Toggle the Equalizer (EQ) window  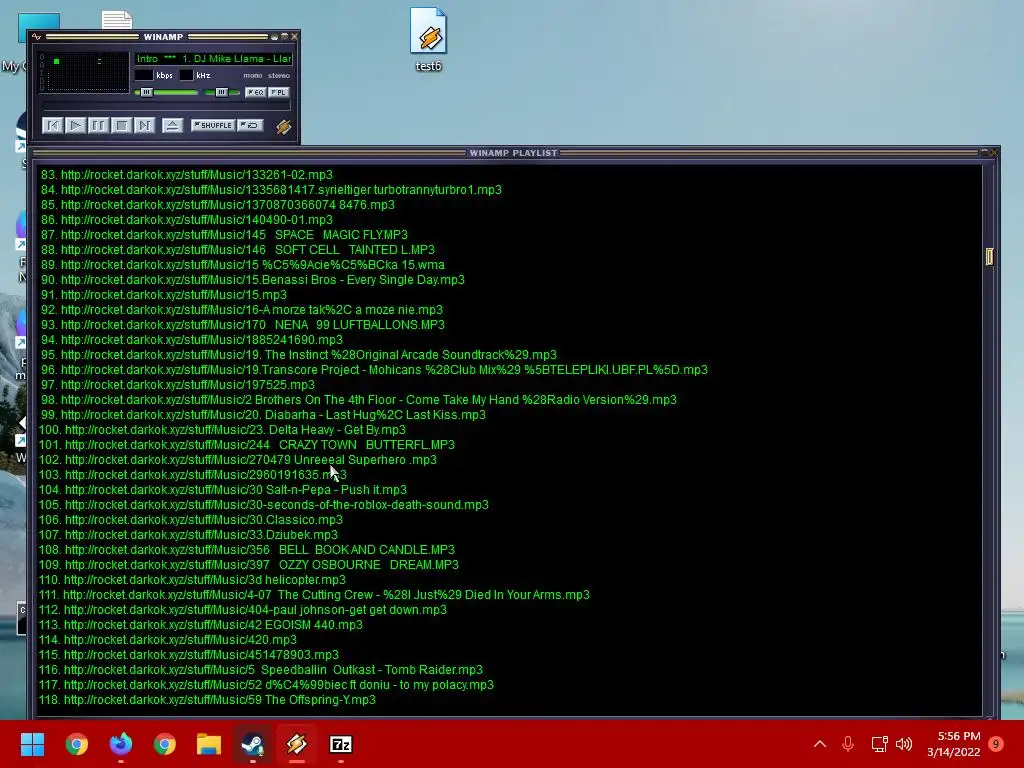coord(255,92)
